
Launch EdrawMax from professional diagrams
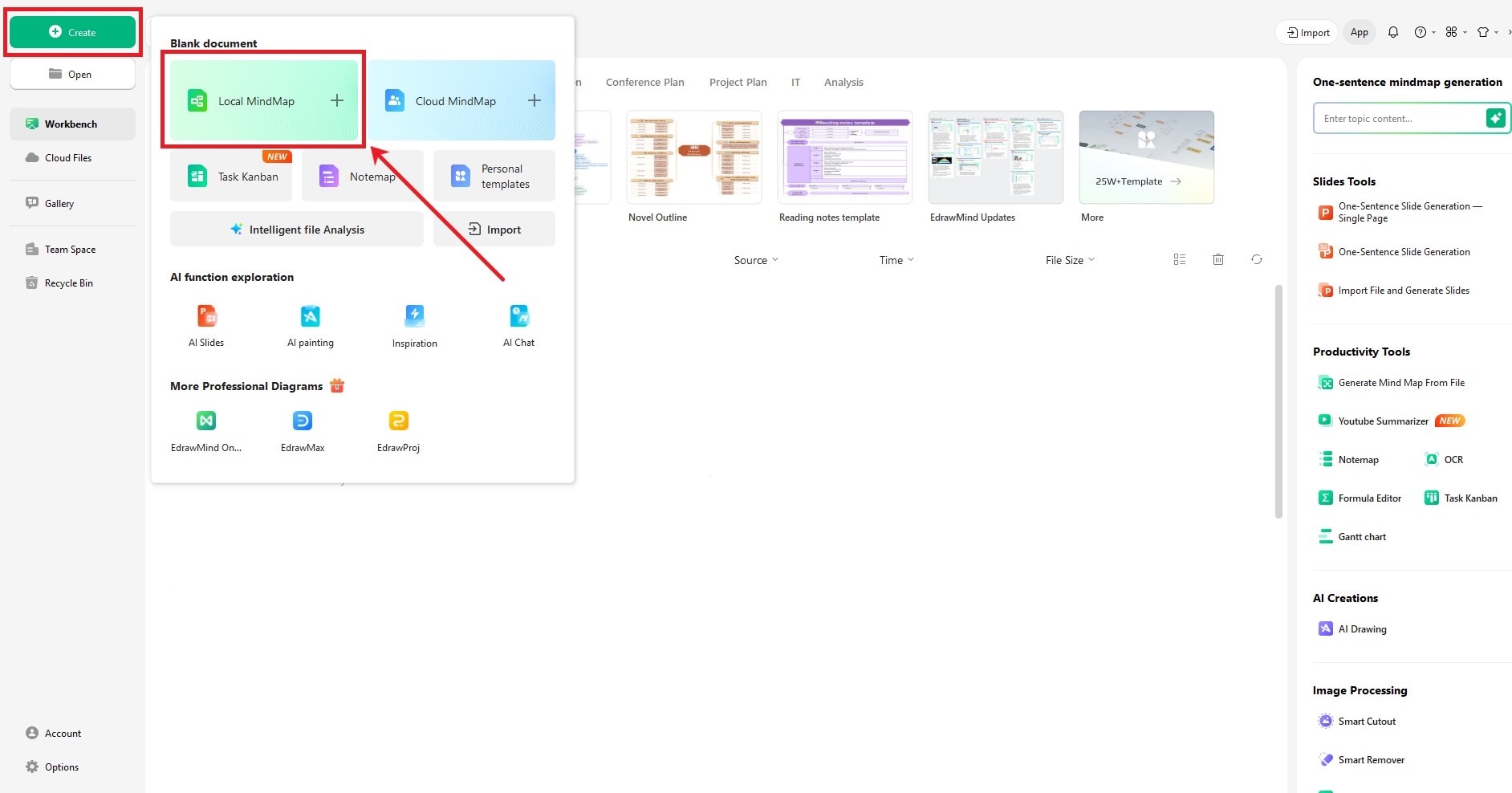coord(303,431)
